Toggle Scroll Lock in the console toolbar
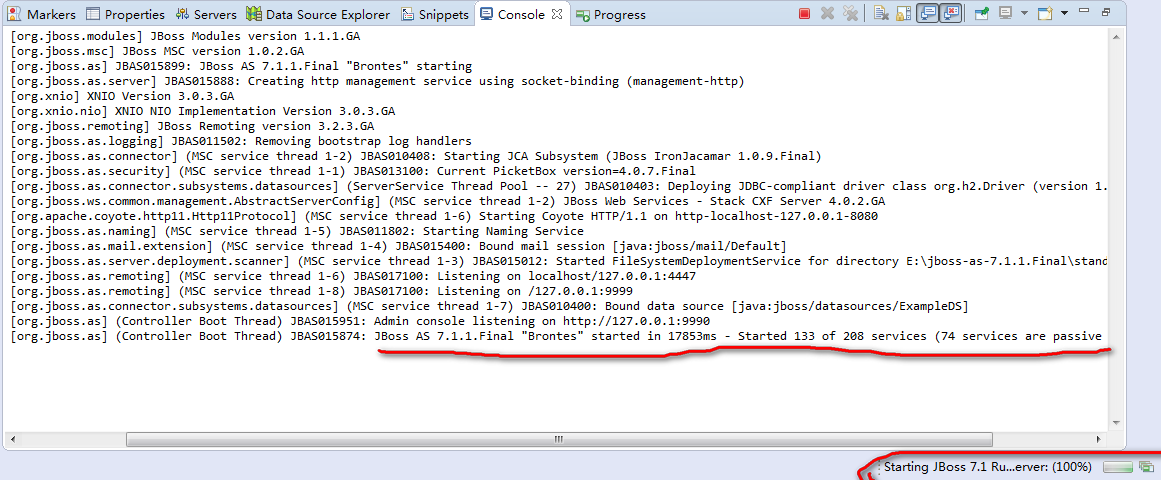The width and height of the screenshot is (1161, 480). (903, 13)
